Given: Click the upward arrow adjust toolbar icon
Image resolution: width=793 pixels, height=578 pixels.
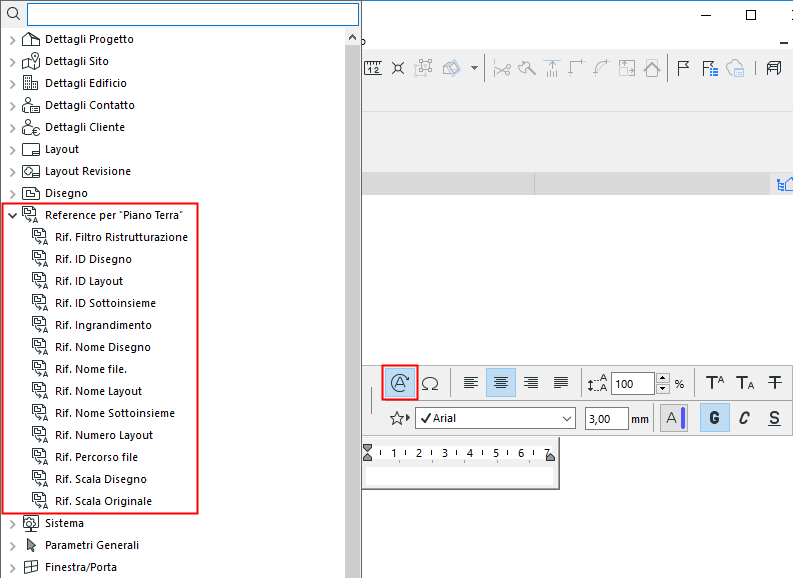Looking at the screenshot, I should [x=552, y=68].
